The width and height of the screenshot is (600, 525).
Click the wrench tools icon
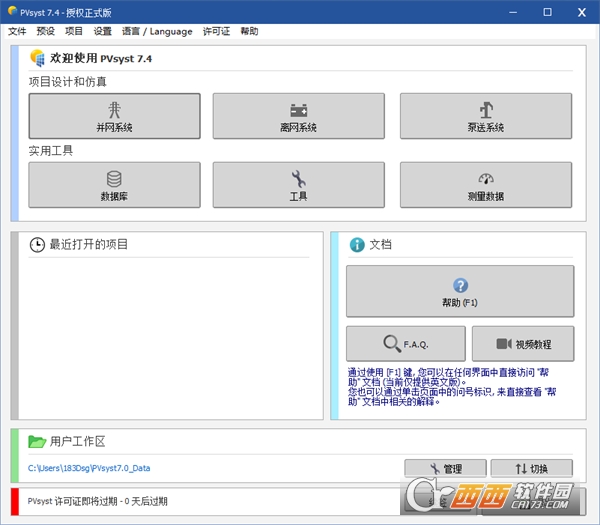point(298,179)
